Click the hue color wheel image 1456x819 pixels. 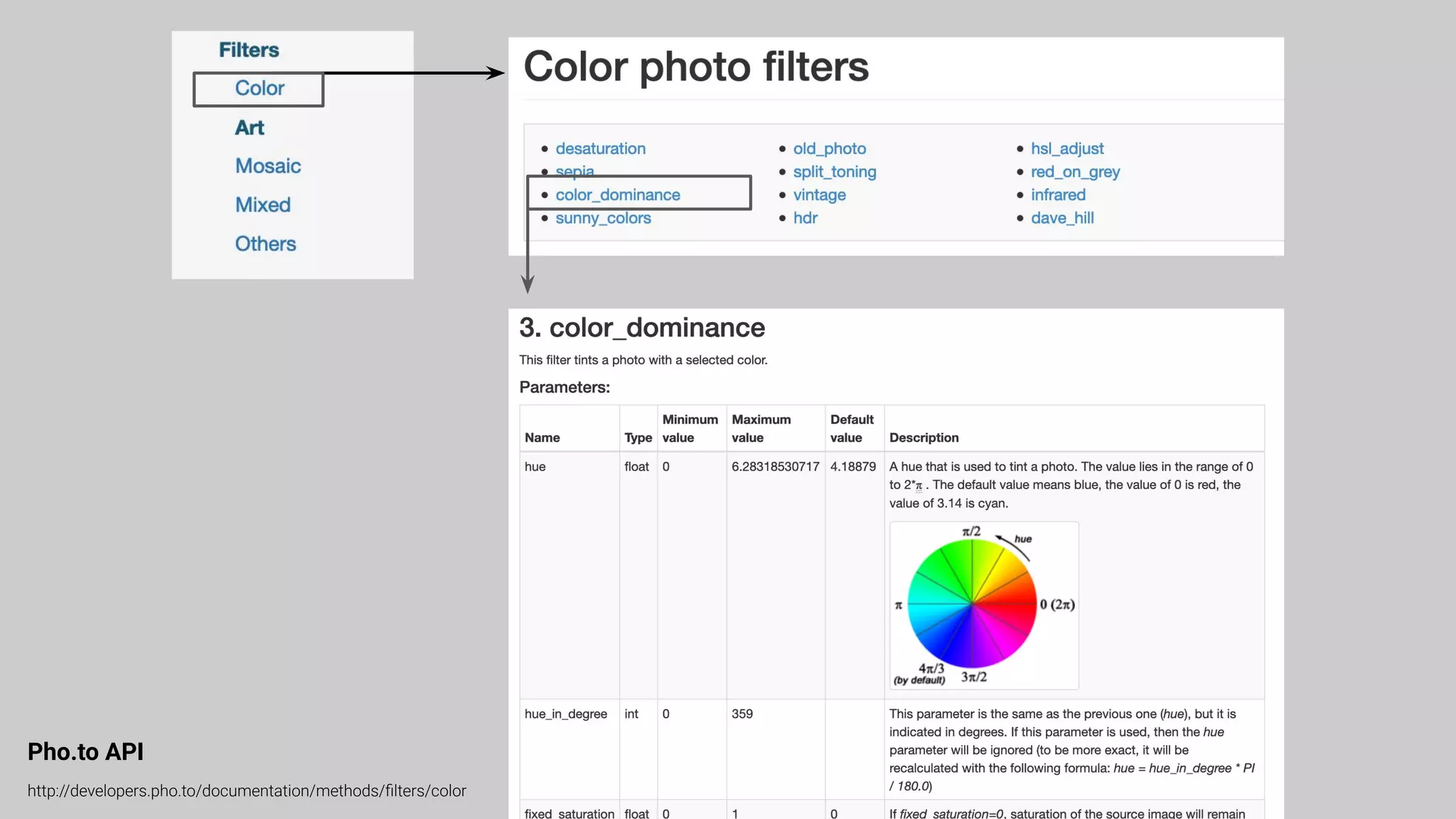[x=983, y=605]
